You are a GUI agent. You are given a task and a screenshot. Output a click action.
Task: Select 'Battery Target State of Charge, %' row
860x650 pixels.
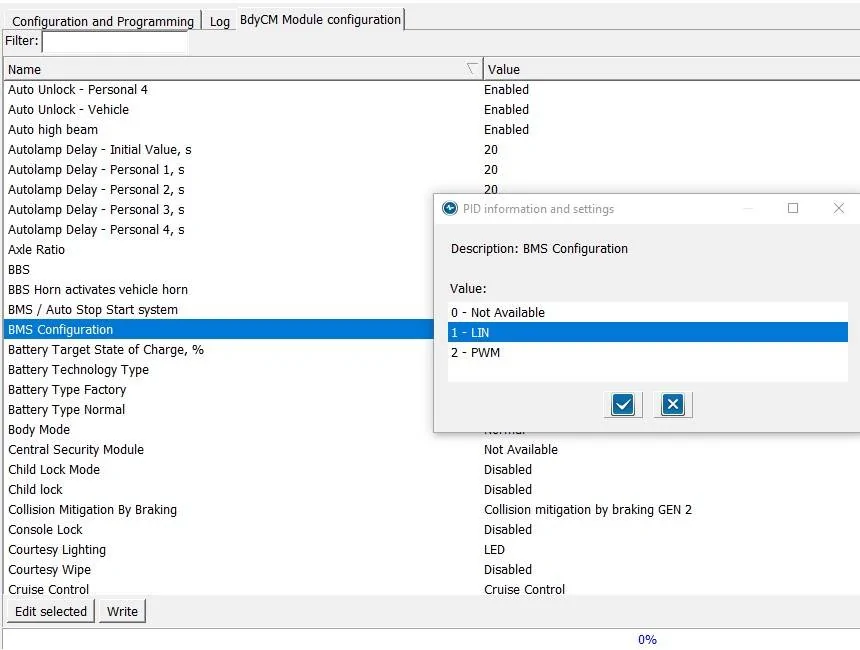219,349
